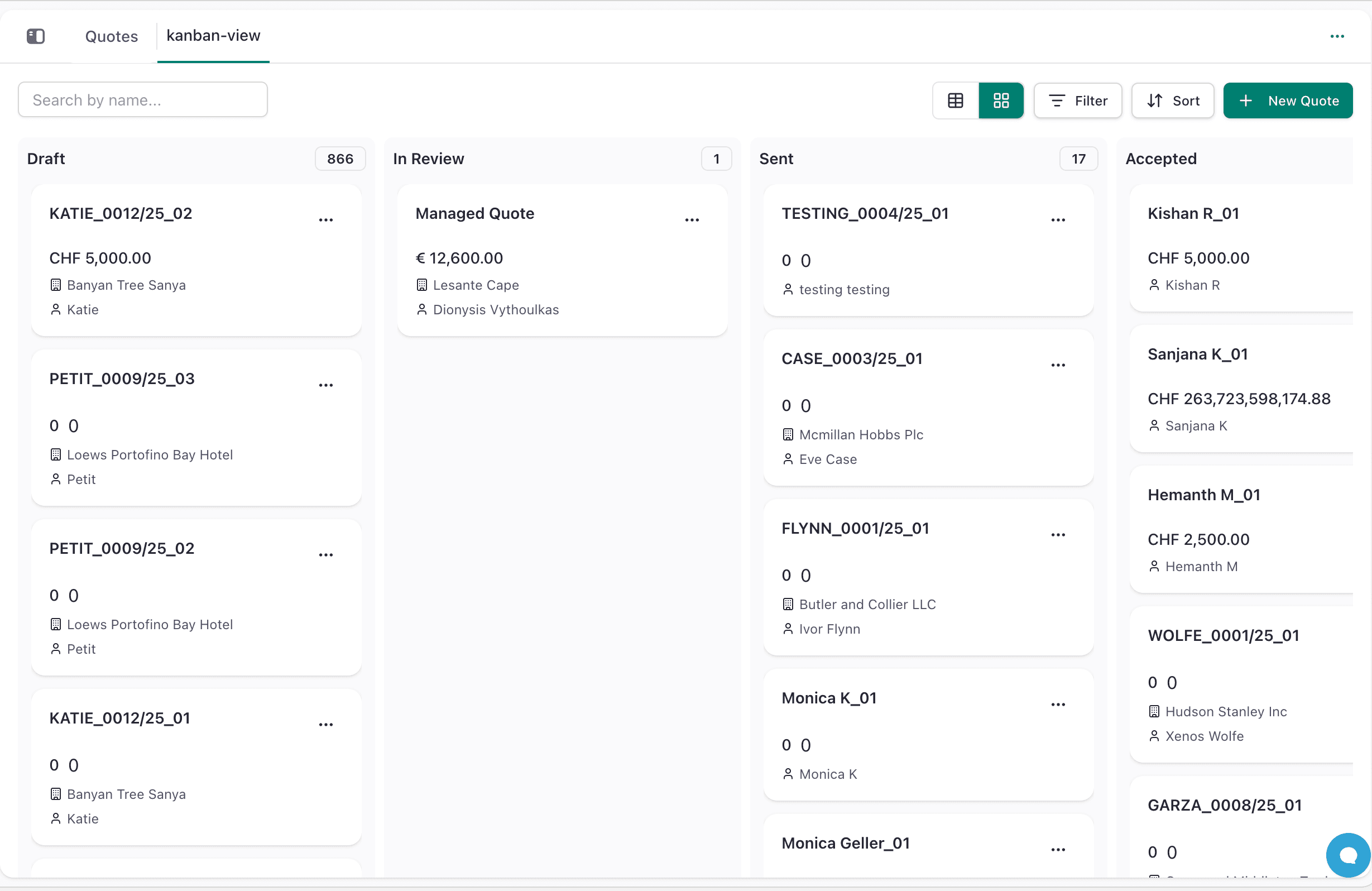Open more options for PETIT_0009/25_02 card

(326, 554)
